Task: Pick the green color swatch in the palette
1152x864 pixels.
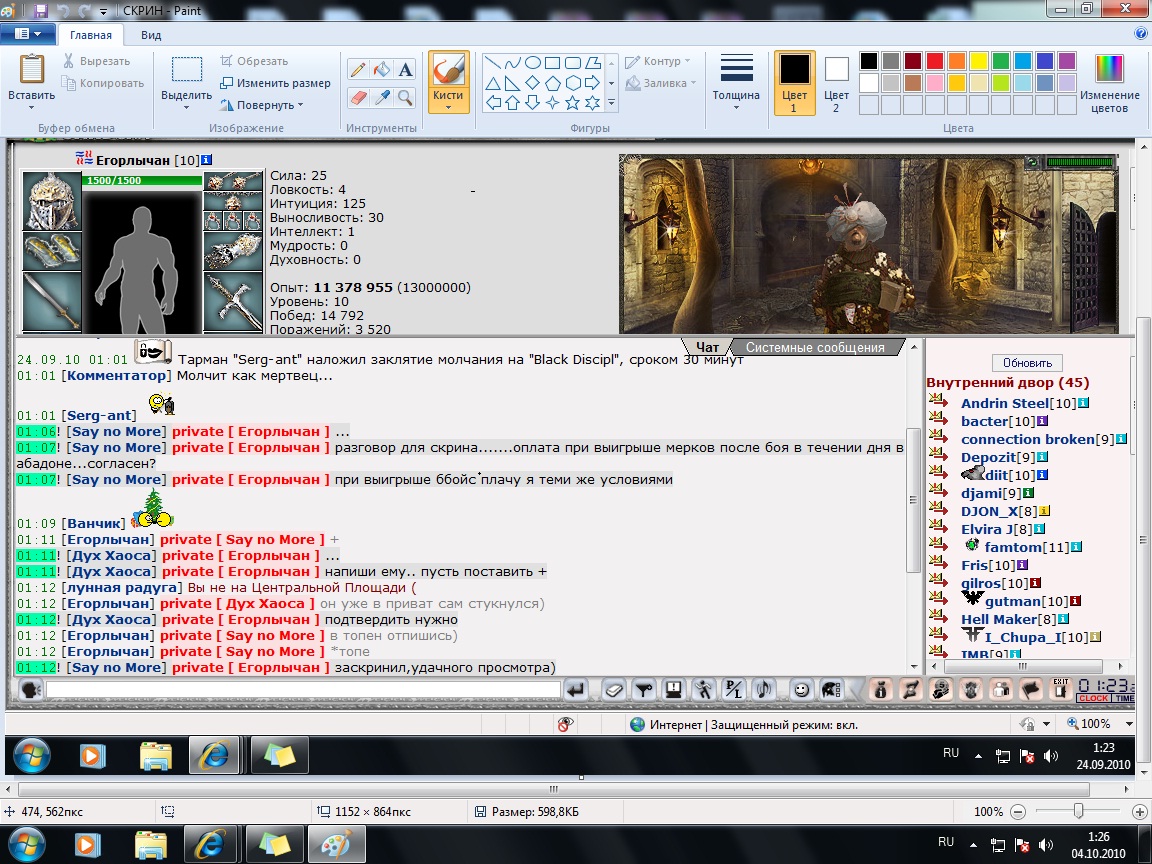Action: (x=1001, y=60)
